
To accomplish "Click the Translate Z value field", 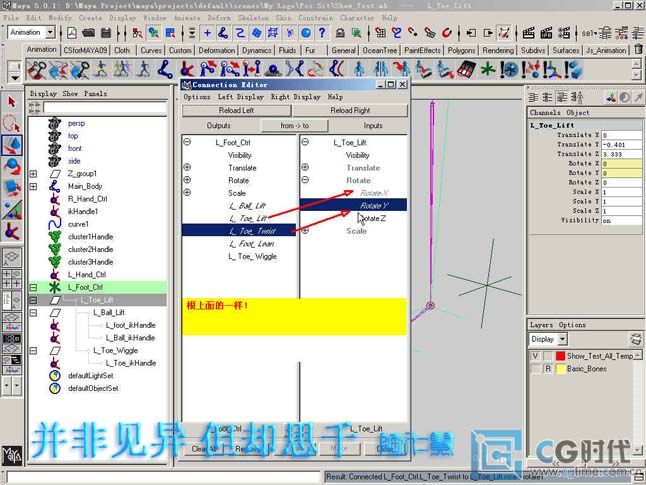I will coord(621,154).
